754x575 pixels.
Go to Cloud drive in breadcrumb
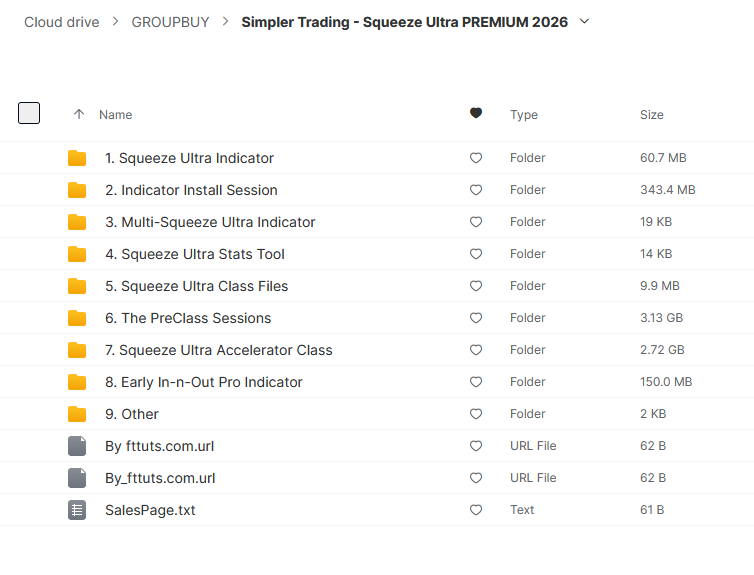click(61, 22)
